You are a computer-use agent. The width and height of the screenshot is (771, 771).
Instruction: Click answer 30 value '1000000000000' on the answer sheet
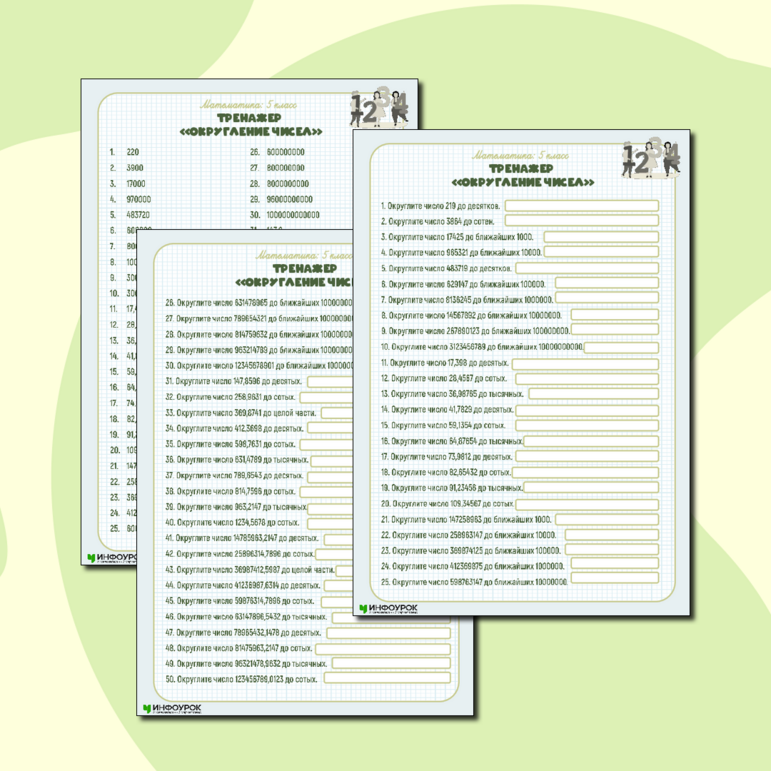point(293,214)
